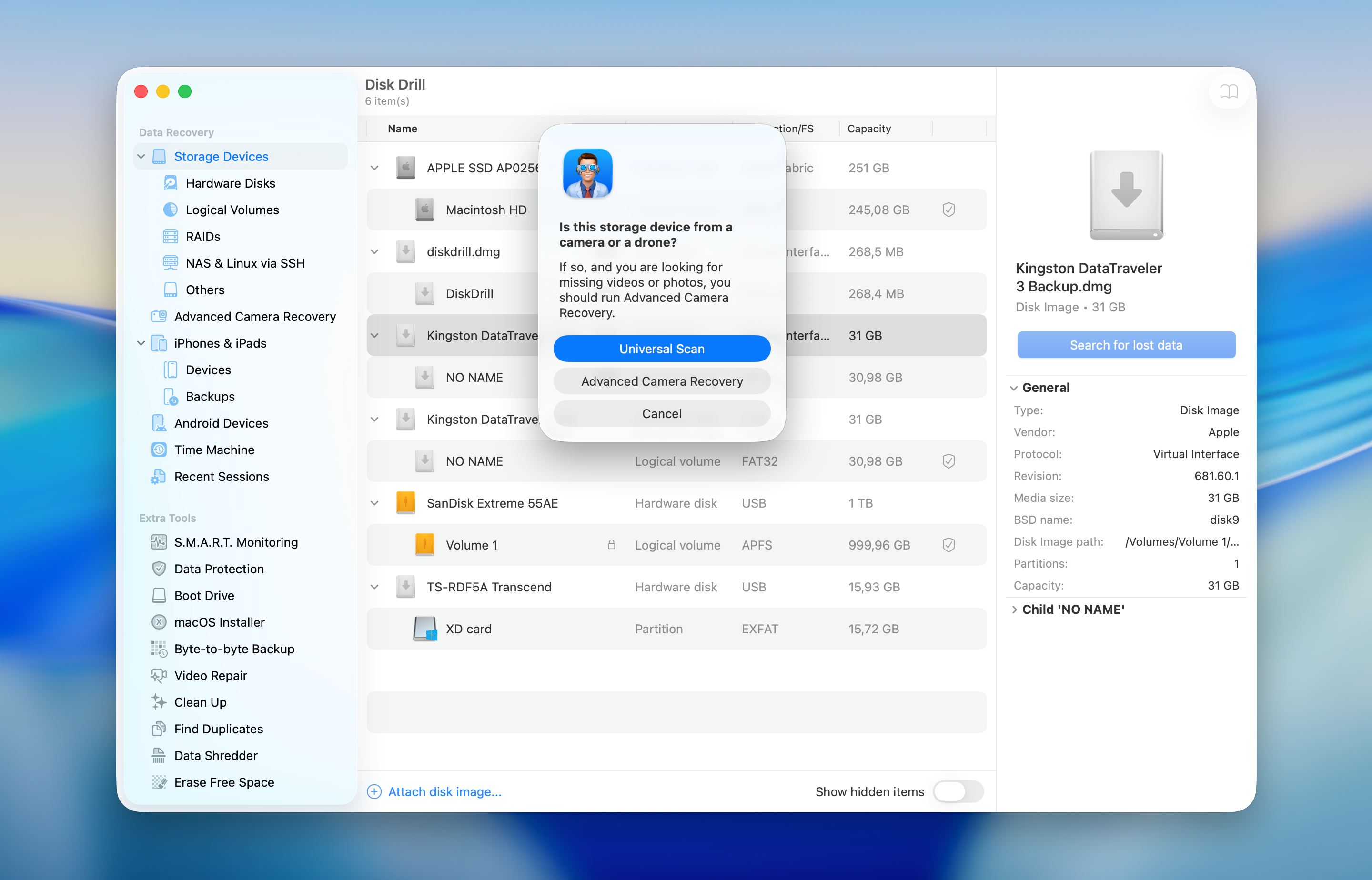Open Advanced Camera Recovery sidebar icon
1372x880 pixels.
159,317
